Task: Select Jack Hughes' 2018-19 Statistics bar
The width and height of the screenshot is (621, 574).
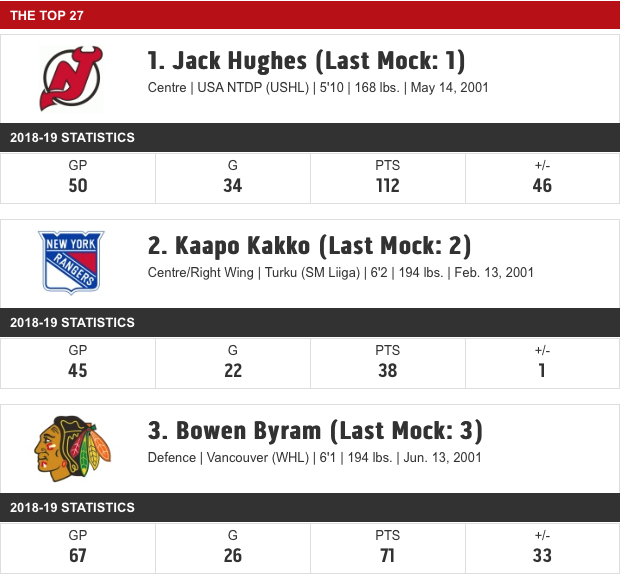Action: pyautogui.click(x=310, y=137)
